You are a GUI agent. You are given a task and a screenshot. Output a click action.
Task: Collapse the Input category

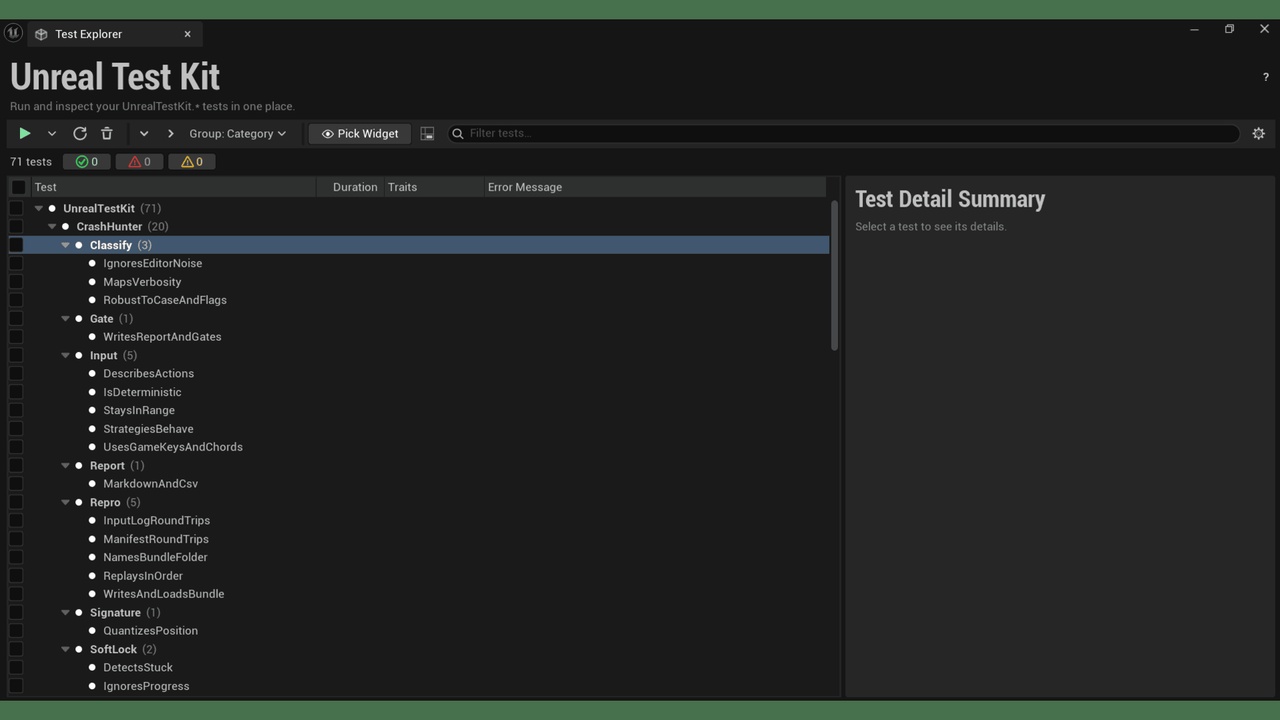[65, 355]
